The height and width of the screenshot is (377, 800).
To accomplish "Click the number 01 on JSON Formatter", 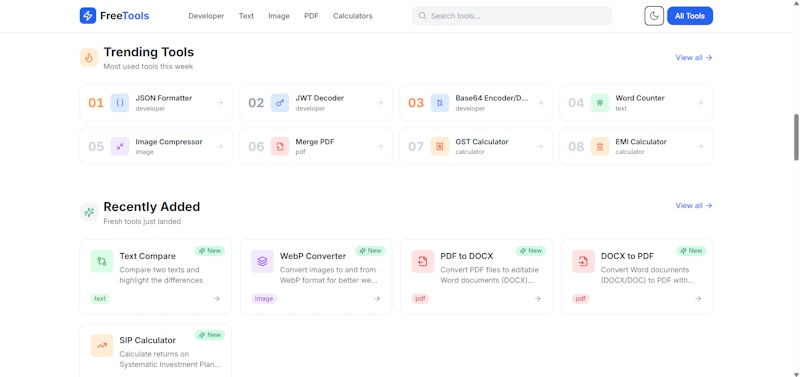I will pos(96,103).
